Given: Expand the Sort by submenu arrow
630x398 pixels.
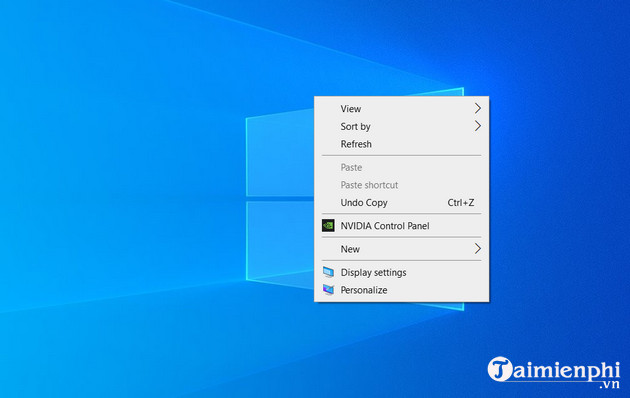Looking at the screenshot, I should click(477, 126).
